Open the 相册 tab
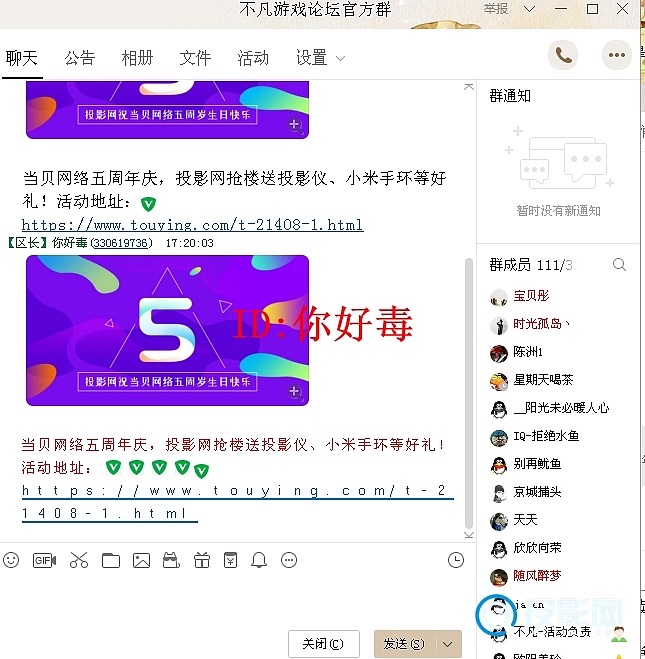This screenshot has height=659, width=645. (x=137, y=58)
